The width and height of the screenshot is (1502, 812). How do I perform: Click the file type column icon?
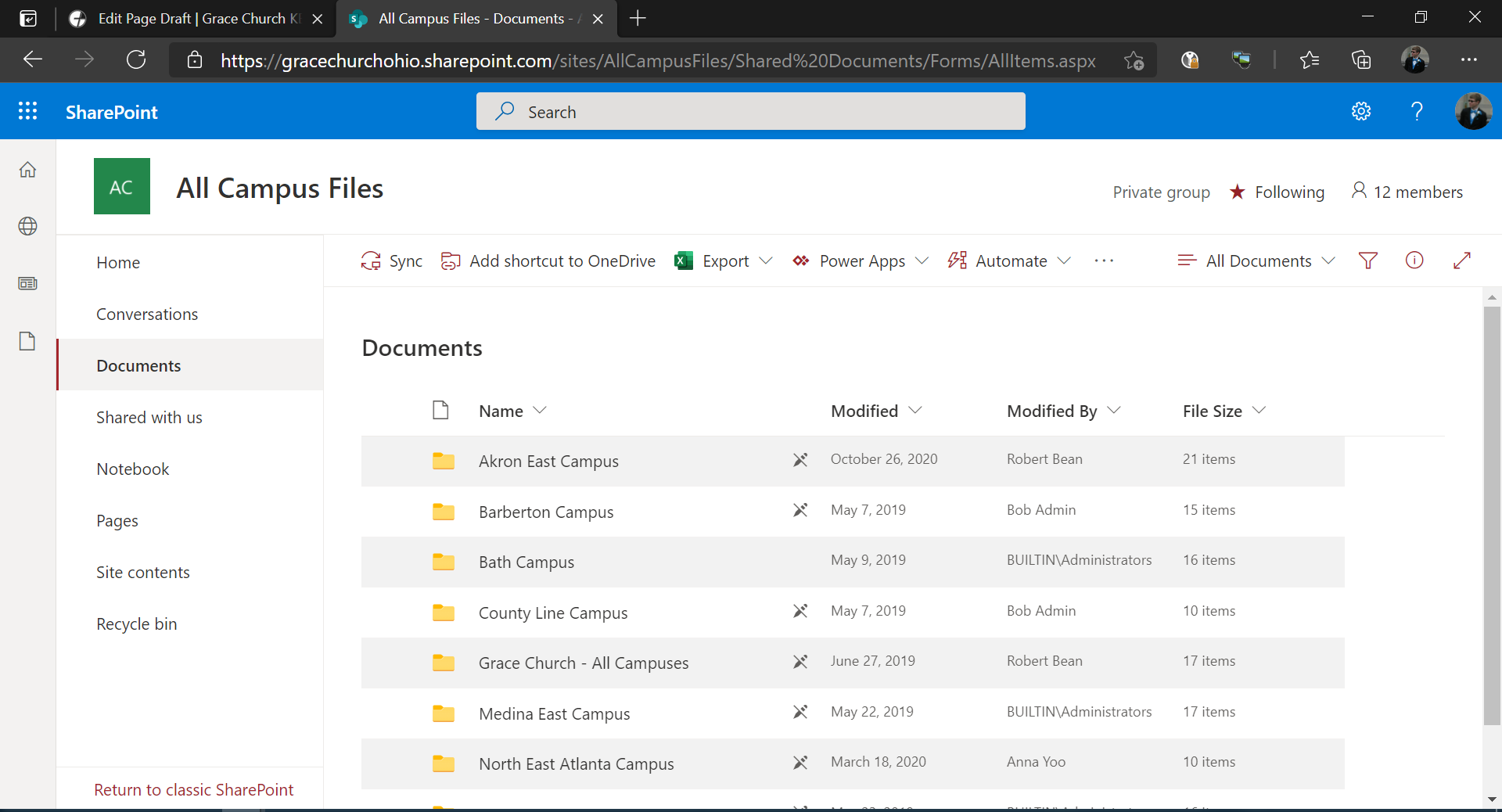[441, 410]
